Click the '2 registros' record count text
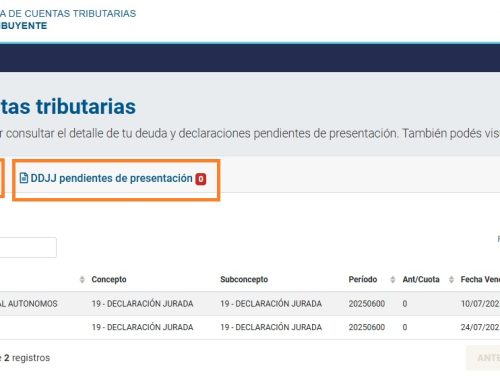Image resolution: width=500 pixels, height=380 pixels. click(x=27, y=358)
